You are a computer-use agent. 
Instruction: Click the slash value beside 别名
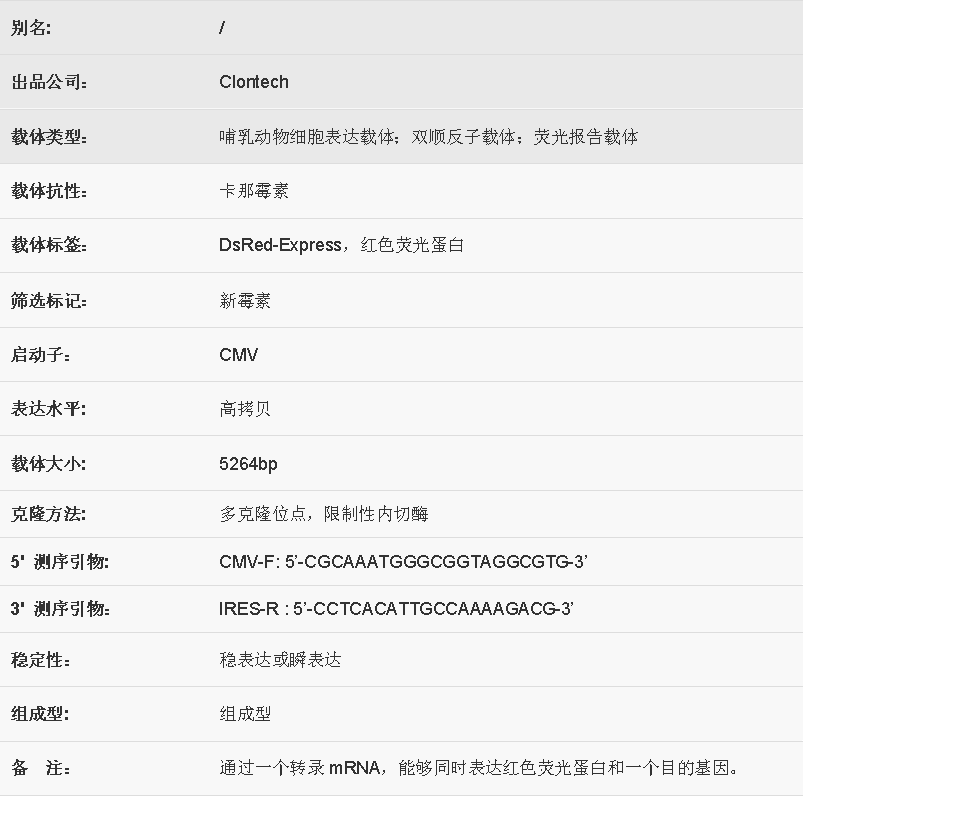pos(222,28)
